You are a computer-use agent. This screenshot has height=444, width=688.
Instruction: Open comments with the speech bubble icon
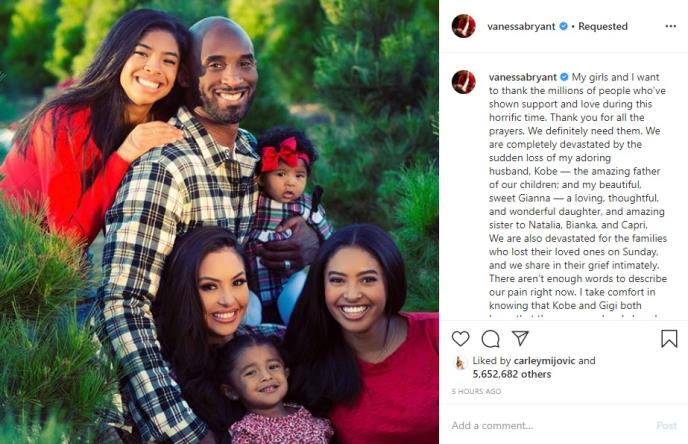point(490,339)
